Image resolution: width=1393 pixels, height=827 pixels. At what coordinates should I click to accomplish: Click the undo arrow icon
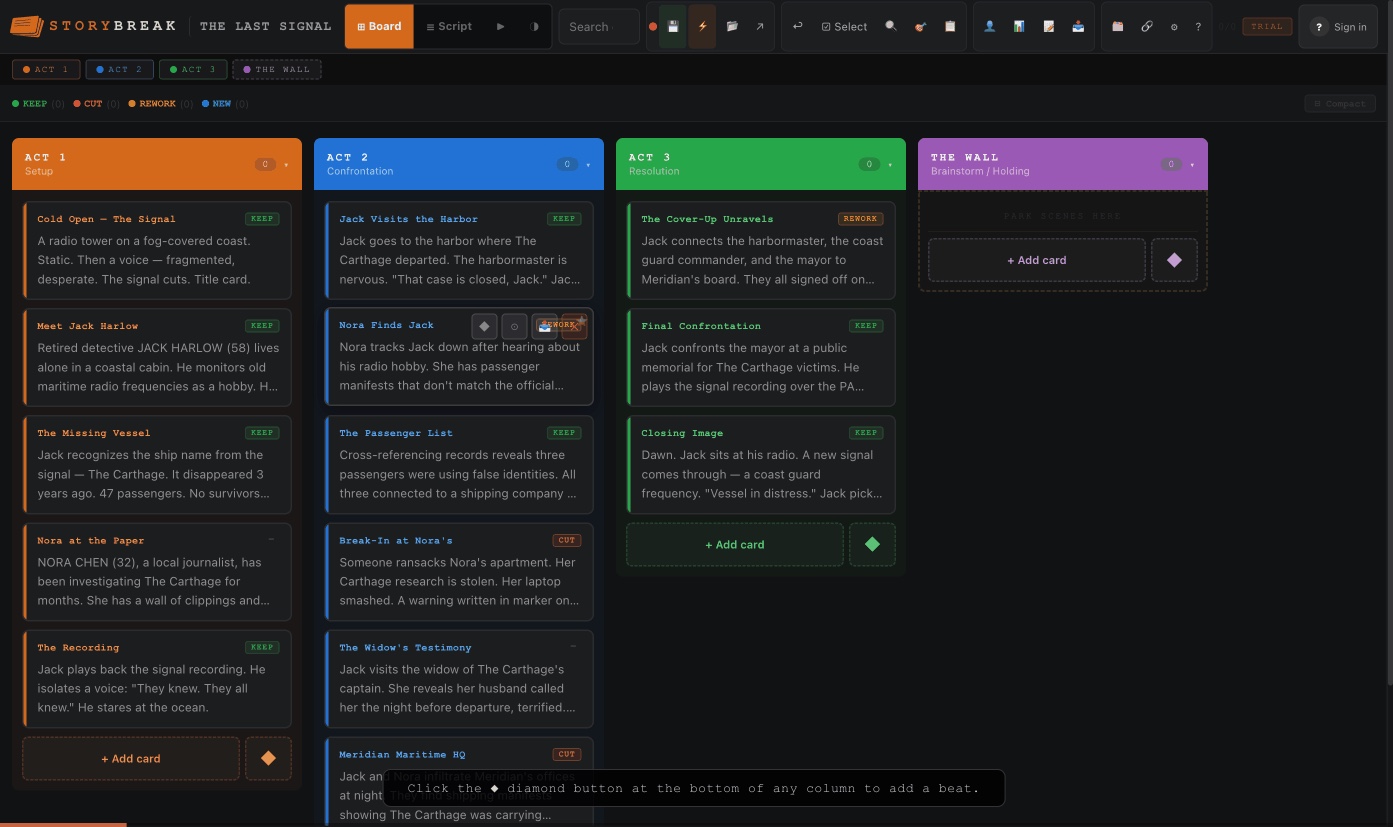click(797, 27)
